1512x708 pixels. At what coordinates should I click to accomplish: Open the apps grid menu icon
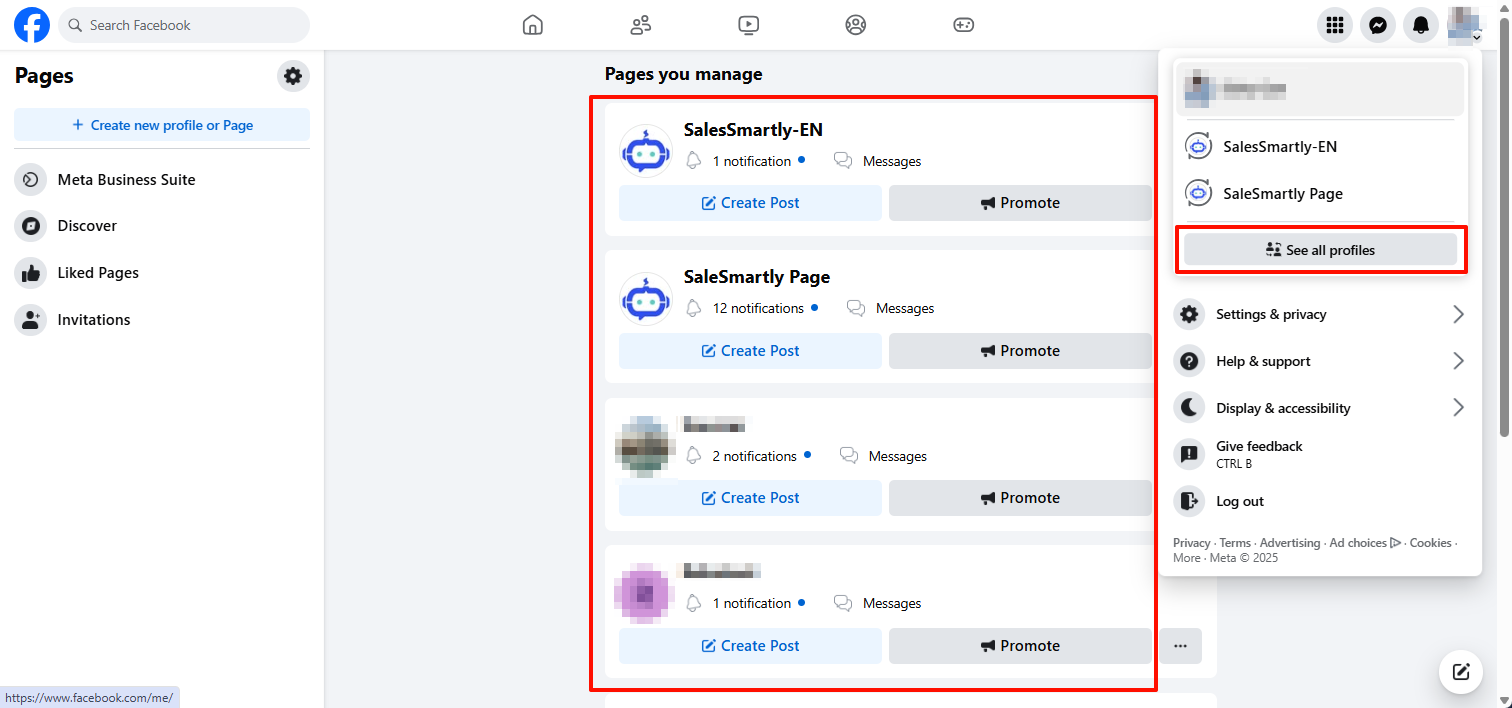click(1334, 25)
